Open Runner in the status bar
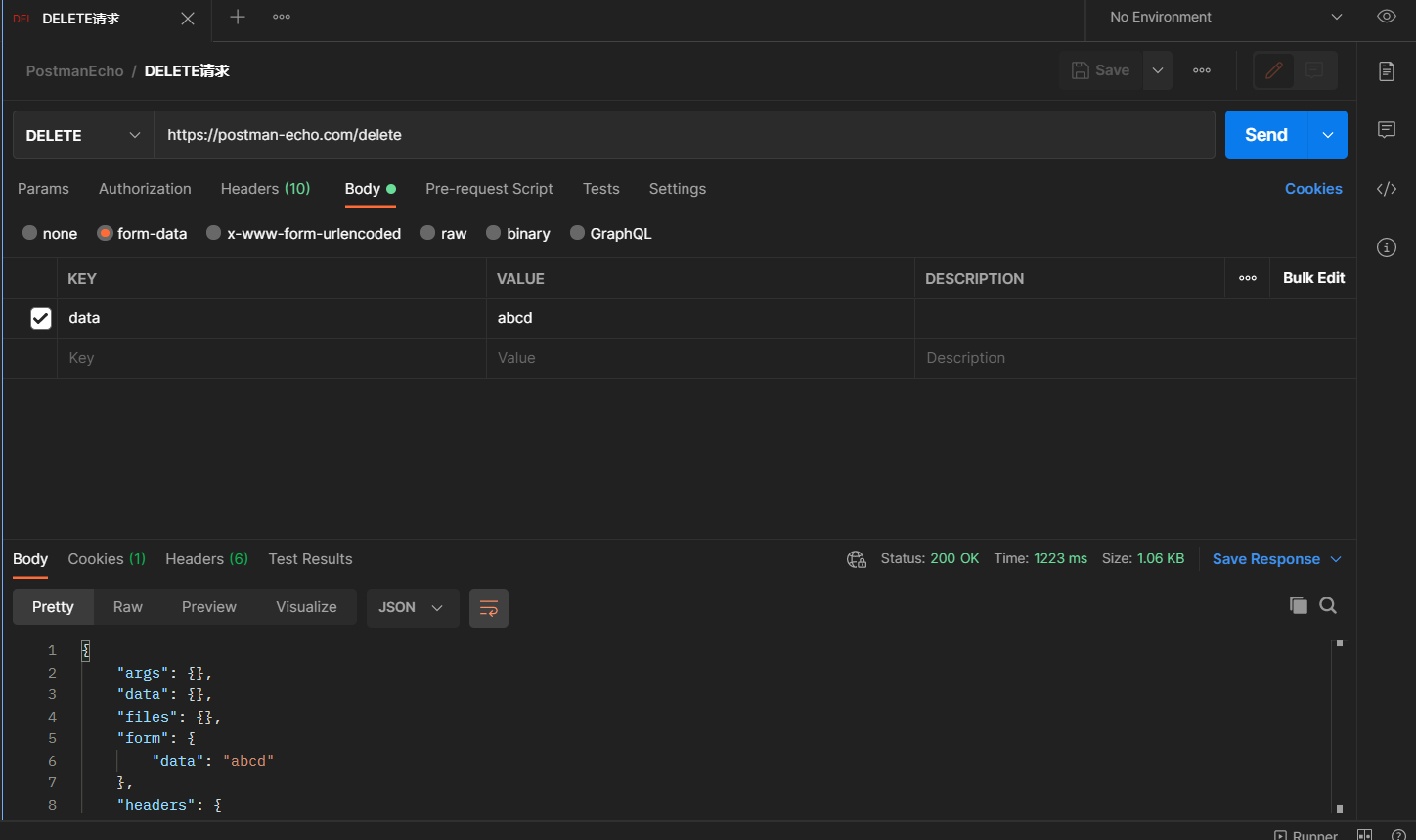Screen dimensions: 1416x840 (x=1306, y=834)
